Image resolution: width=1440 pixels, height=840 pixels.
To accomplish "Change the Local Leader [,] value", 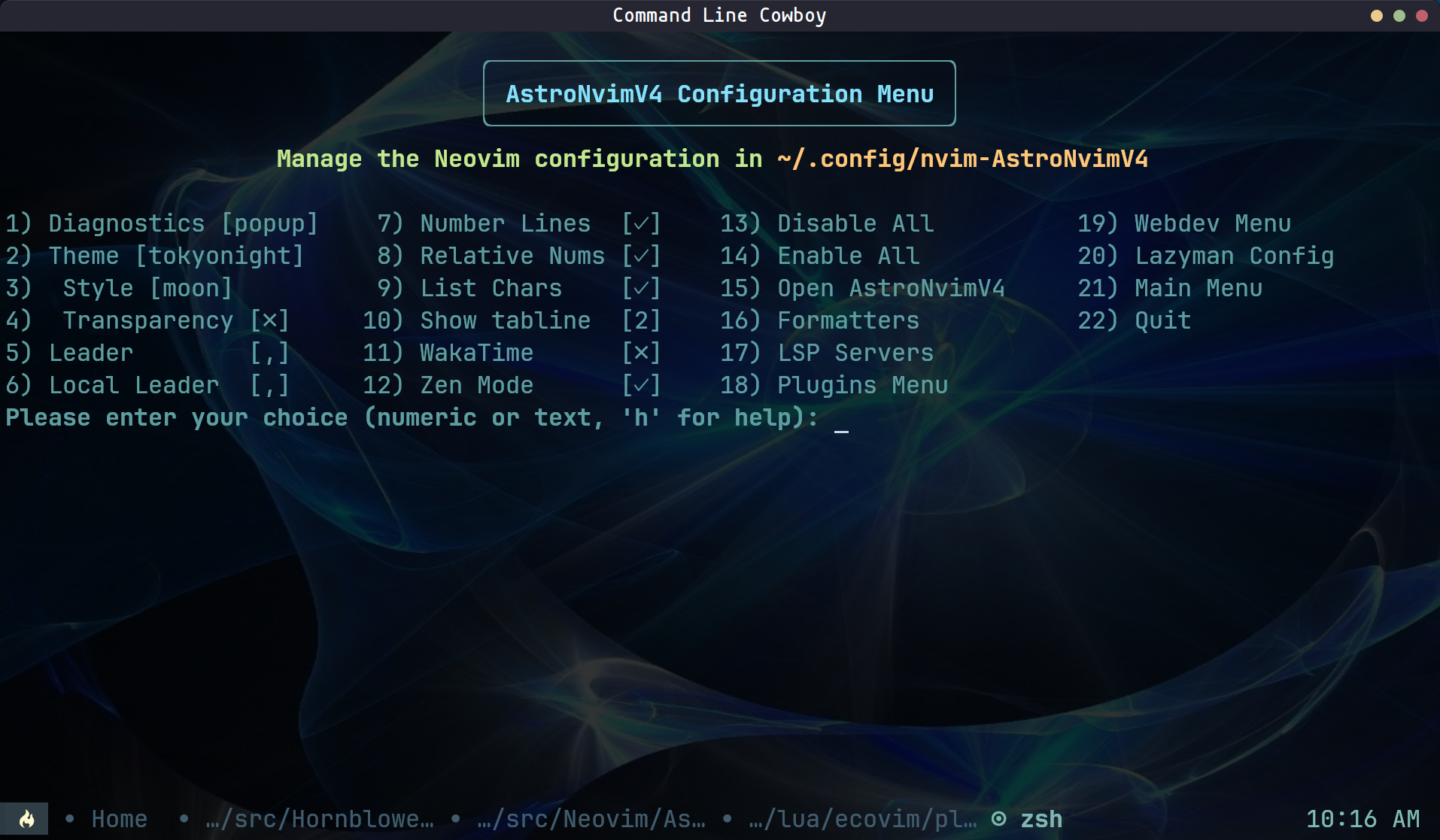I will coord(269,385).
